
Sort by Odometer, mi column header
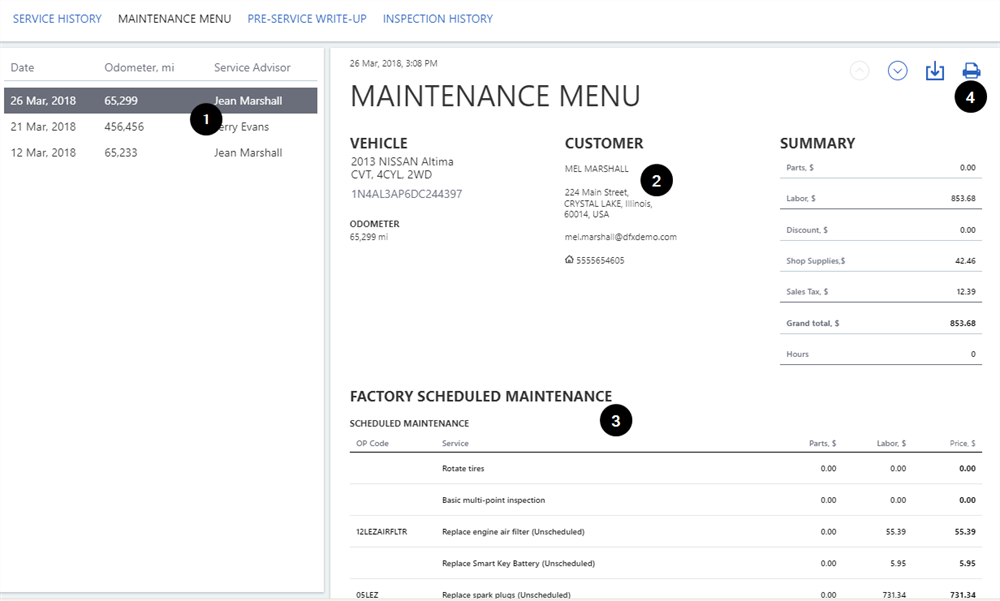139,68
